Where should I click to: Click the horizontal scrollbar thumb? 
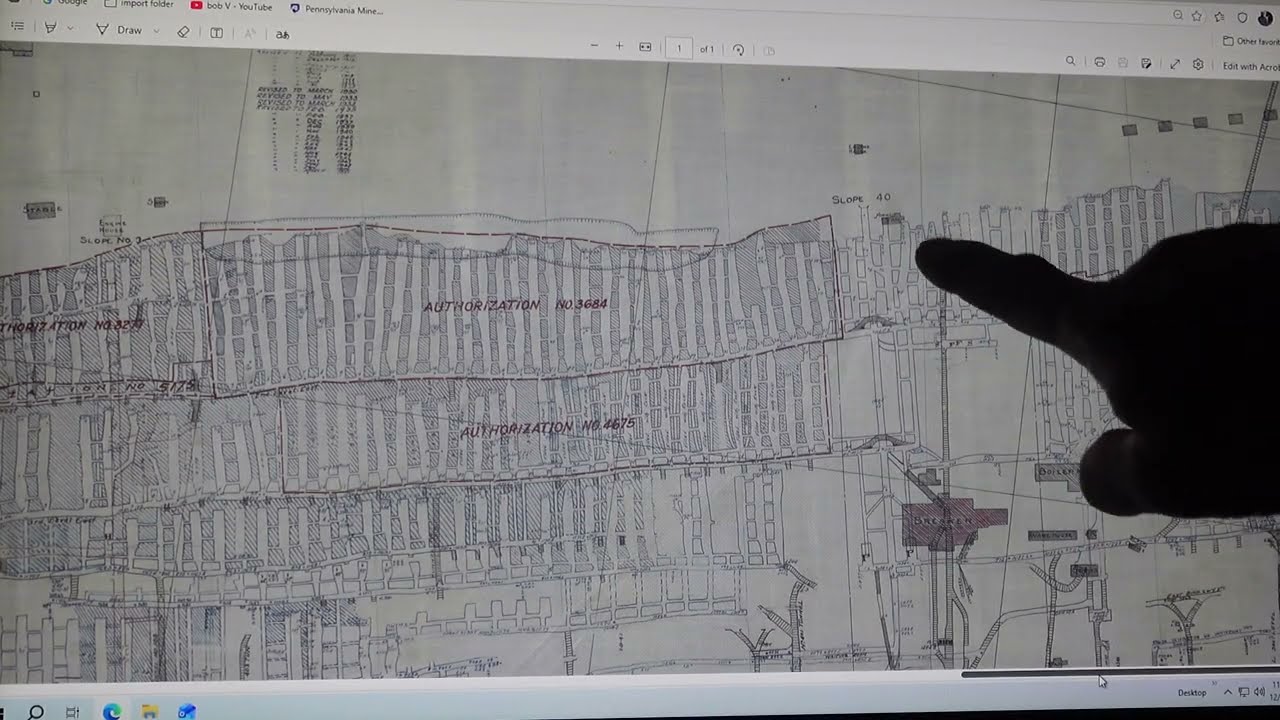(1120, 673)
